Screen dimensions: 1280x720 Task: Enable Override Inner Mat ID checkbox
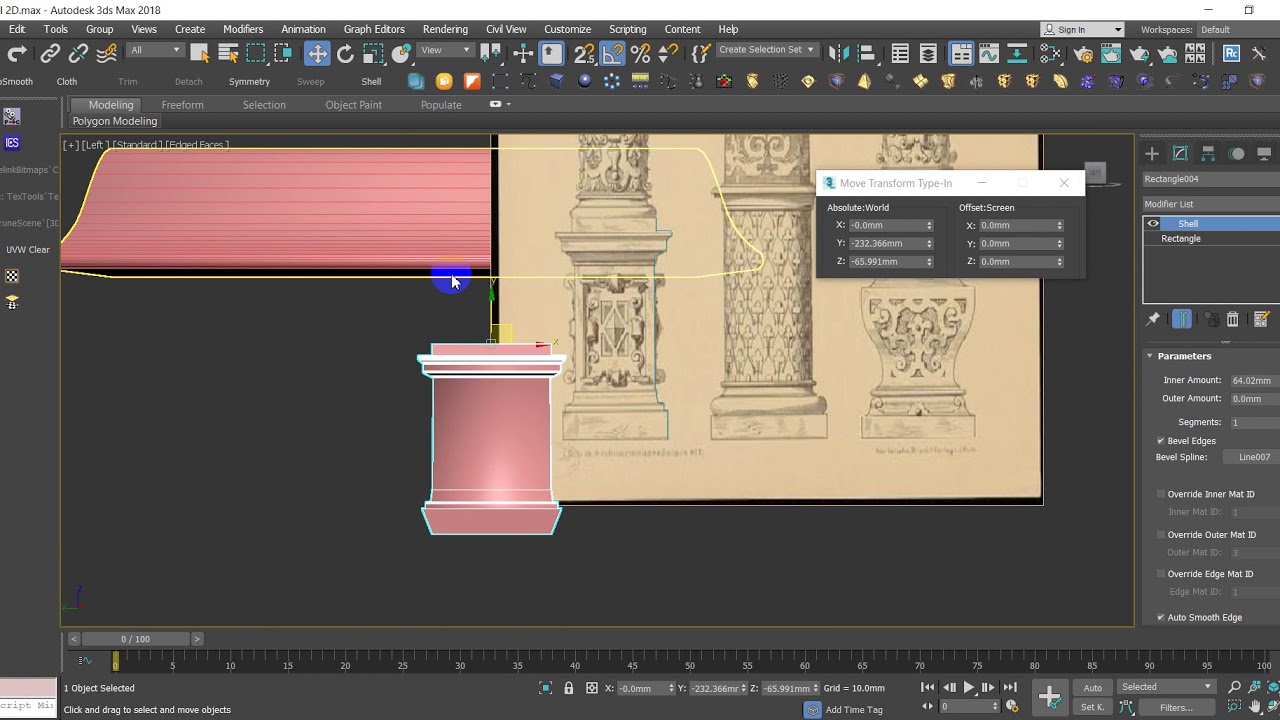(1161, 494)
